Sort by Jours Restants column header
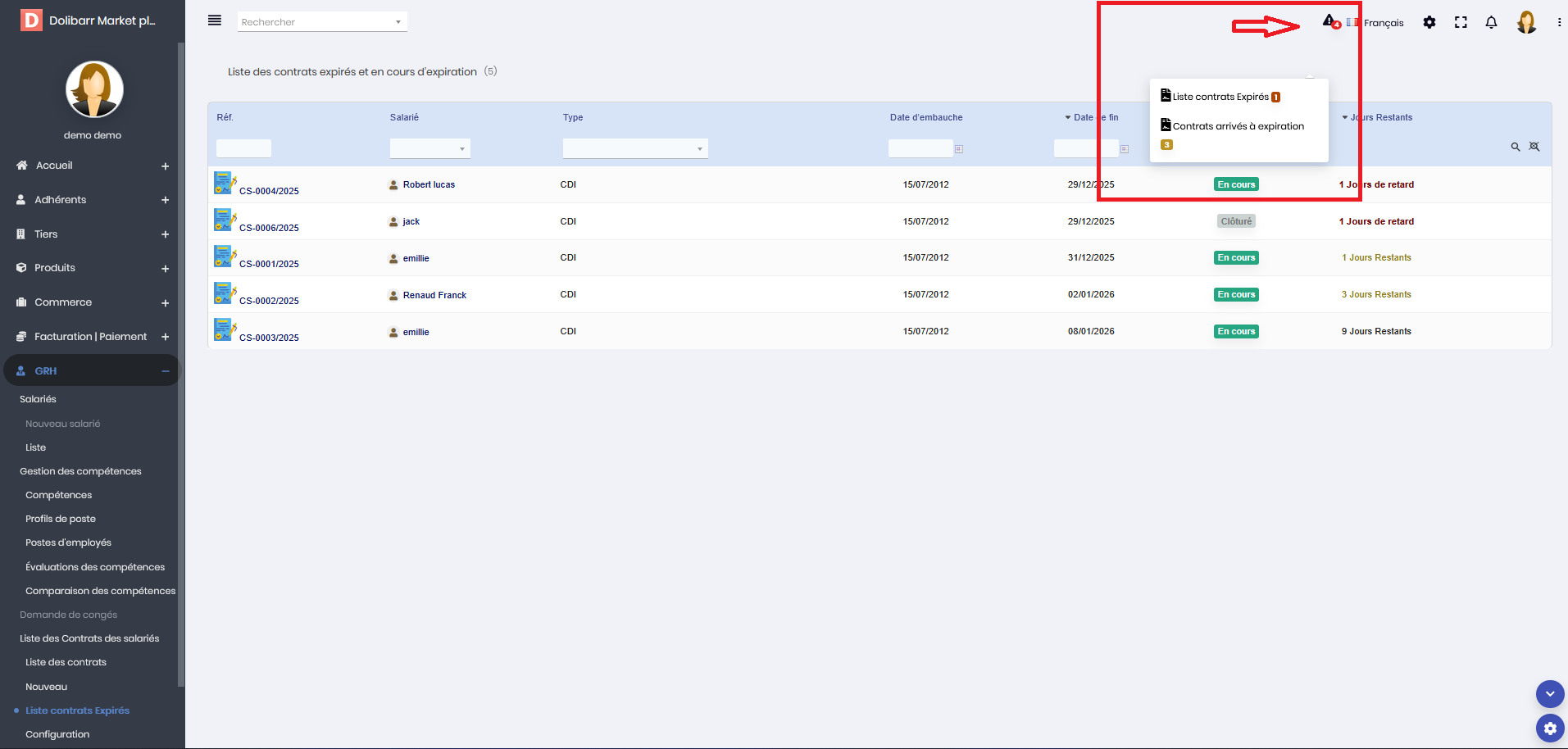 (x=1380, y=118)
